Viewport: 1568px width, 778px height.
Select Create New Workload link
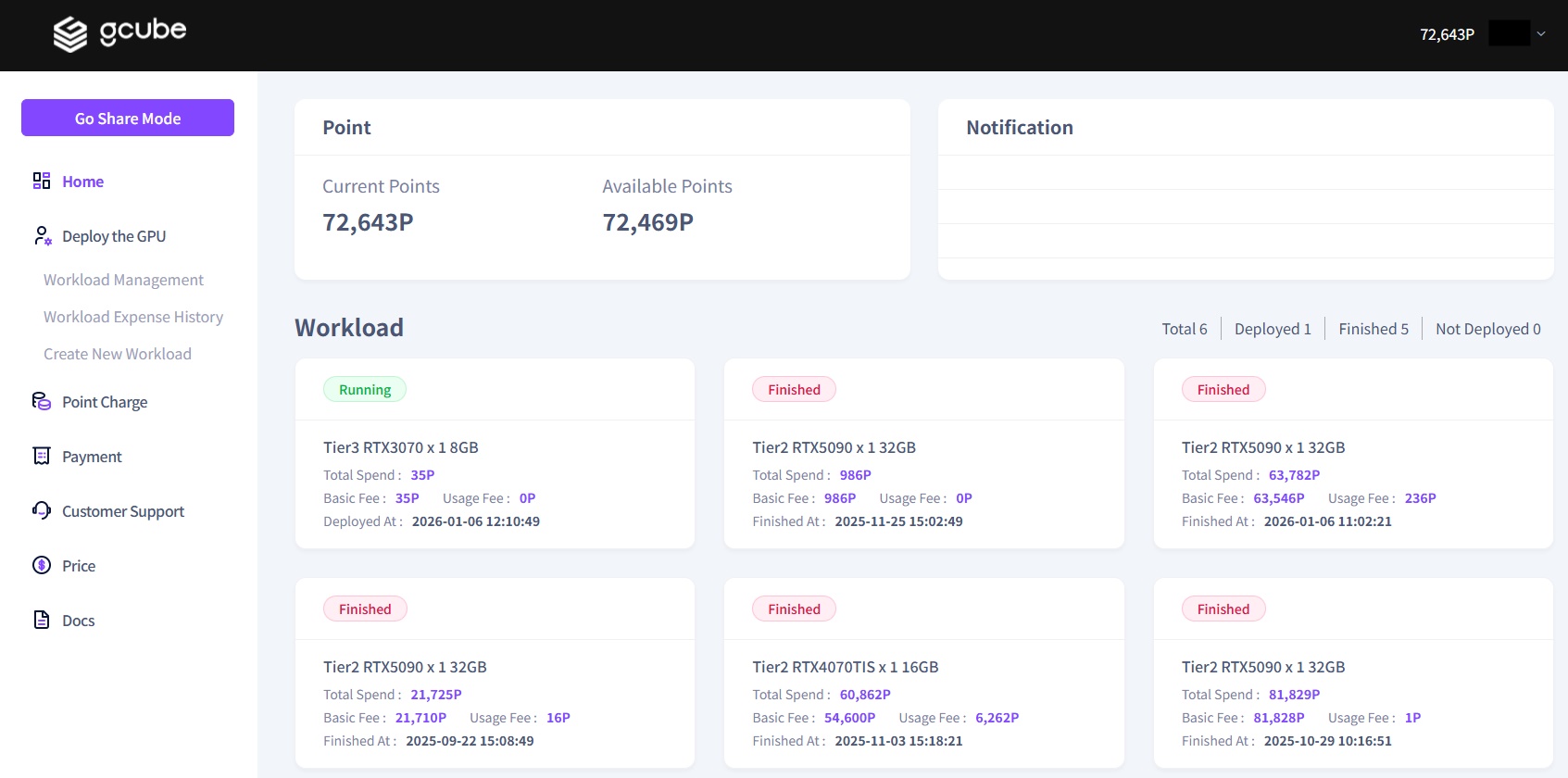[x=118, y=354]
